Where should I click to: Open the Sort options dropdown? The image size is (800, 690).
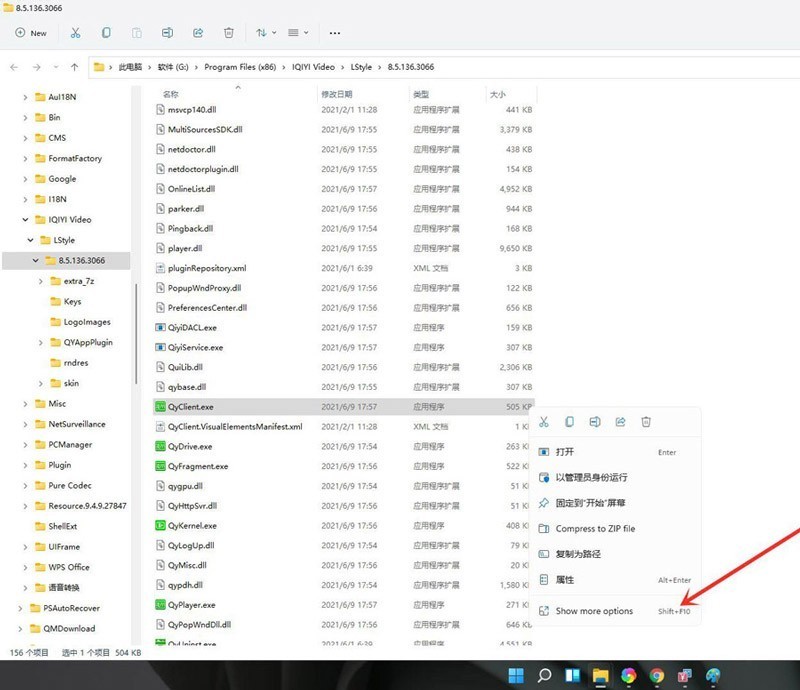pos(266,33)
